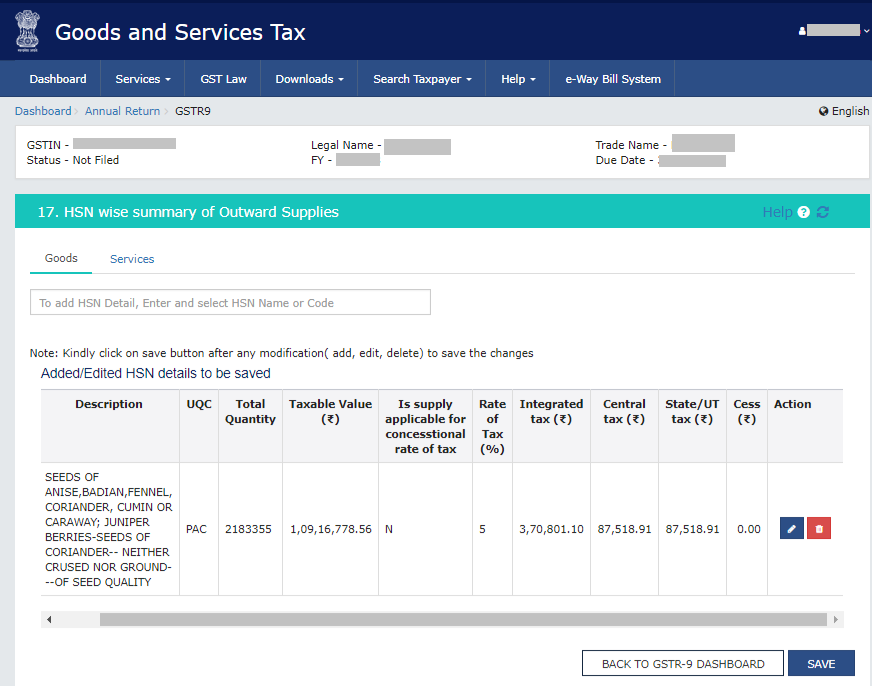872x686 pixels.
Task: Open the e-Way Bill System menu item
Action: coord(613,79)
